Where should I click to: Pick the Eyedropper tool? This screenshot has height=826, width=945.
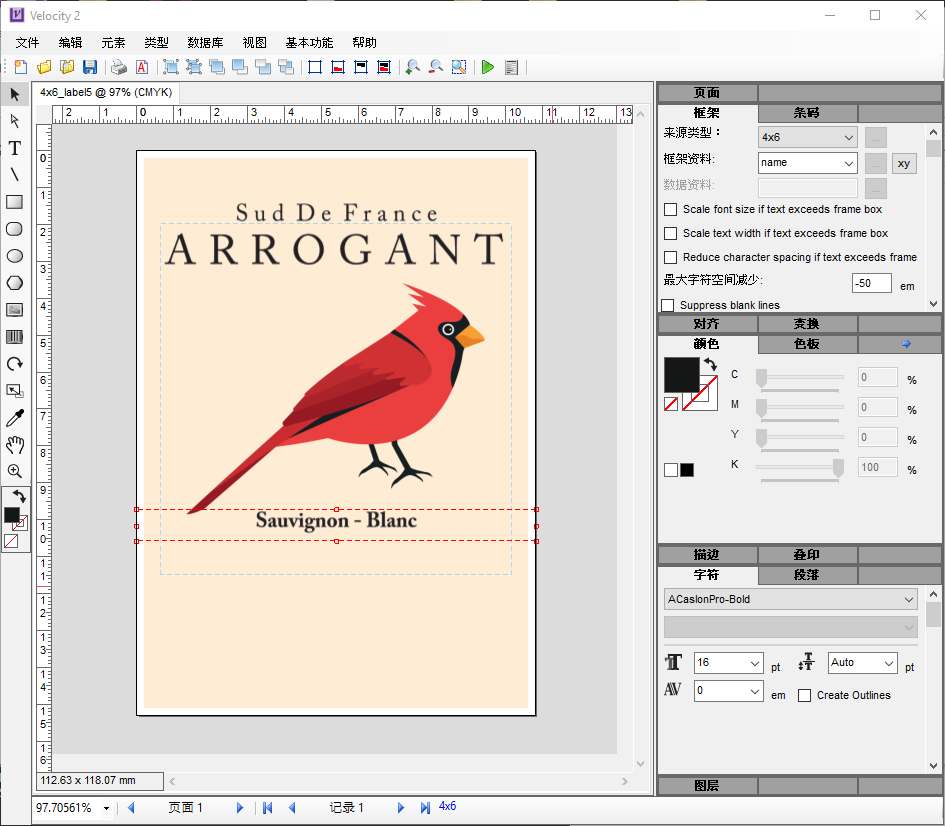point(15,418)
